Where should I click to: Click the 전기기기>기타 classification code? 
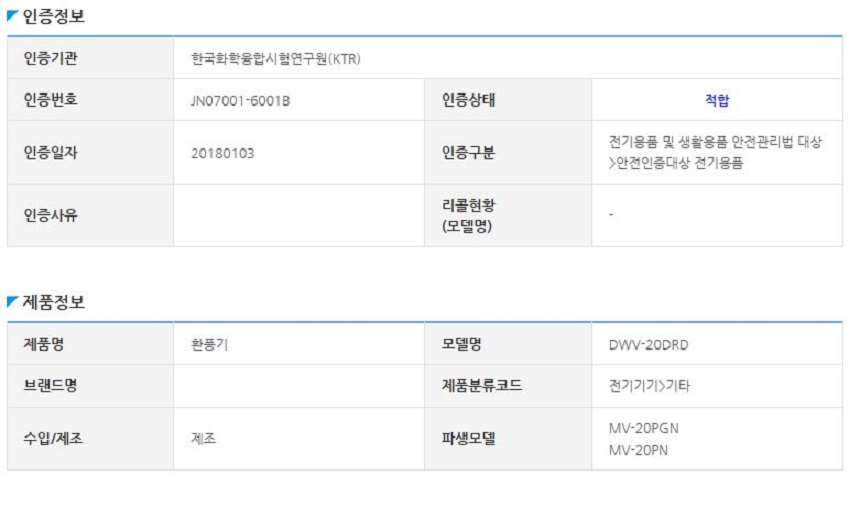pyautogui.click(x=649, y=386)
